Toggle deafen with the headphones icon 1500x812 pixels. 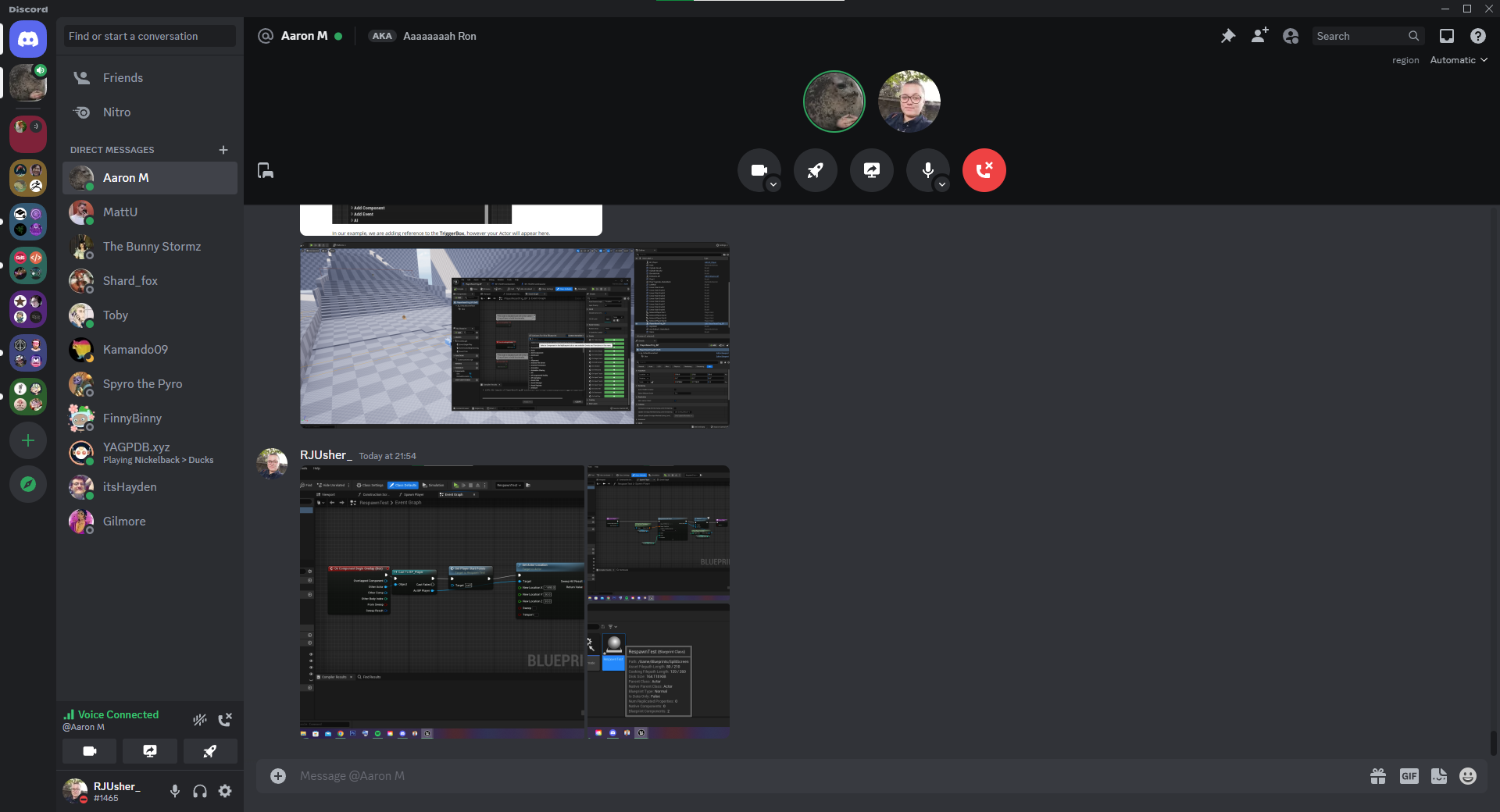[x=200, y=791]
